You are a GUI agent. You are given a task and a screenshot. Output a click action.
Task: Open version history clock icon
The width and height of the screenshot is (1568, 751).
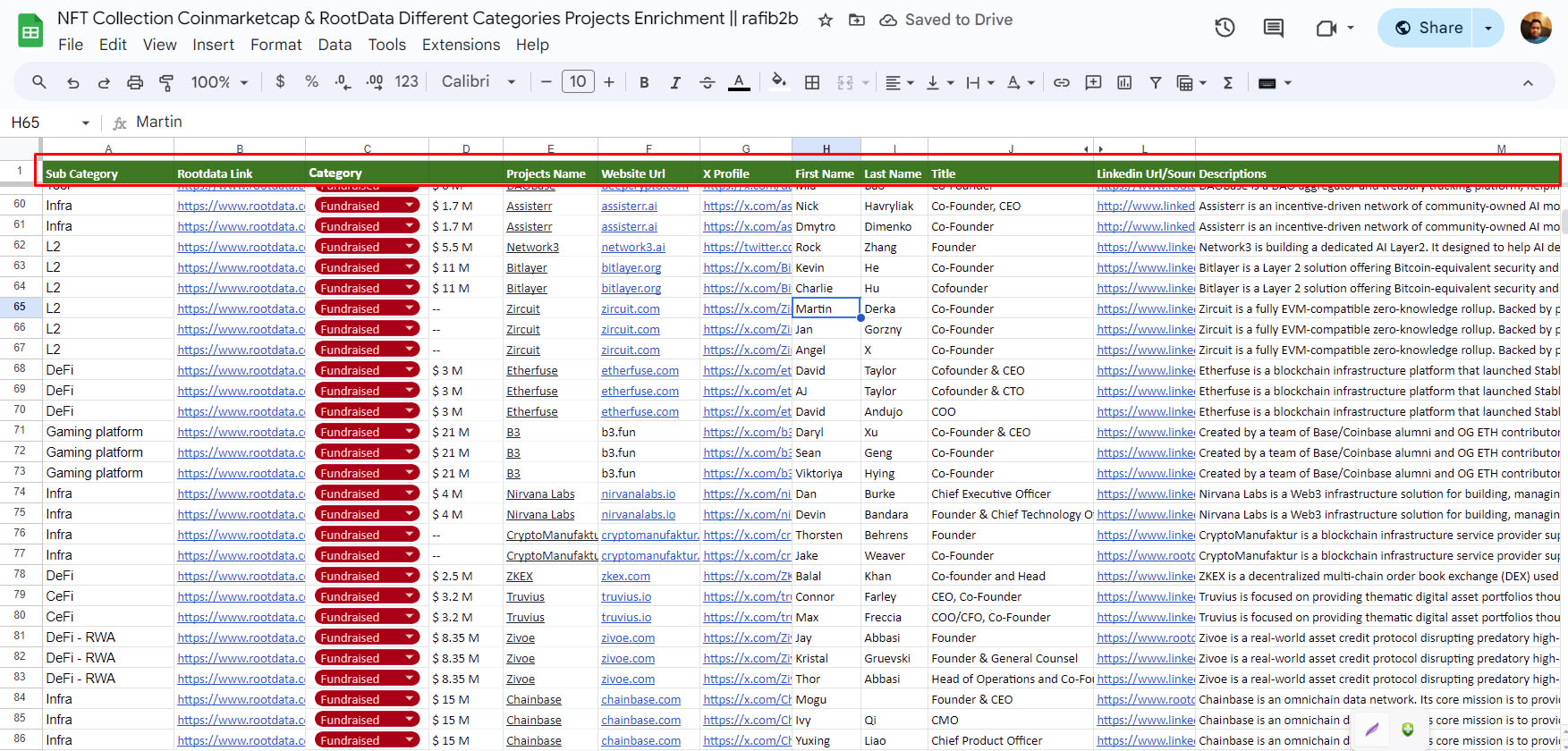click(x=1225, y=28)
